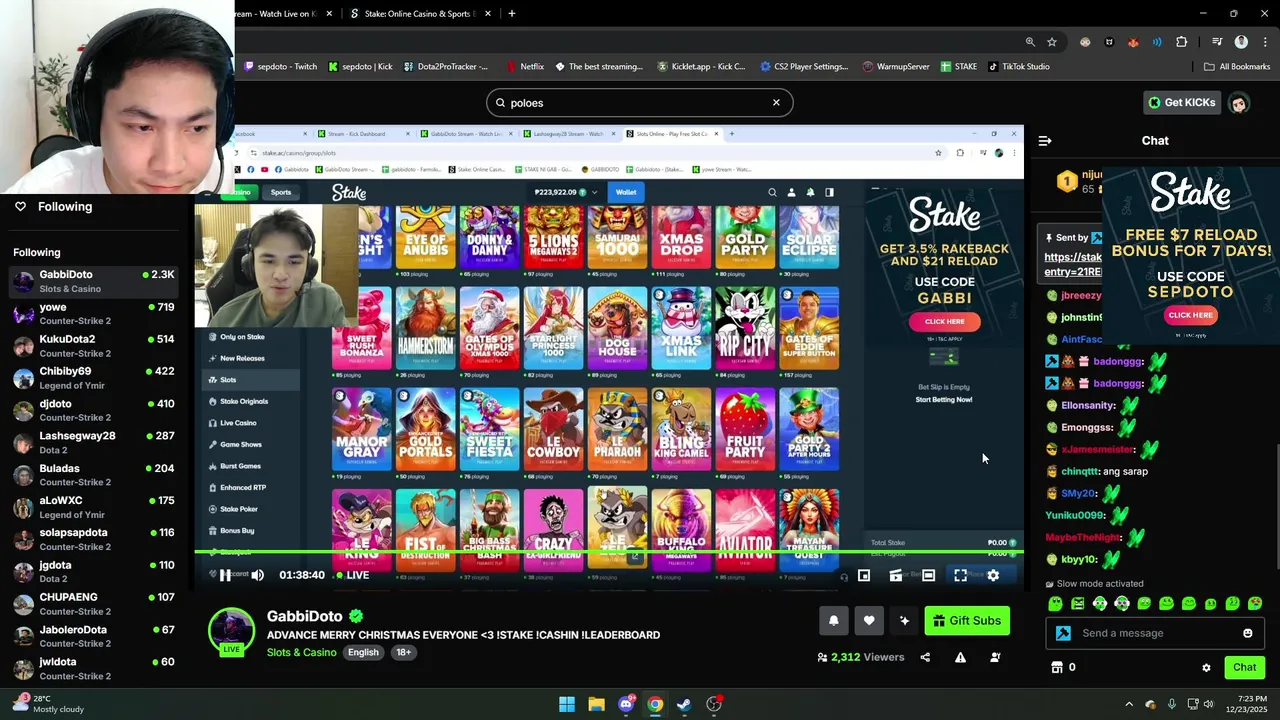Open the sepdoto - Twitch bookmark
Viewport: 1280px width, 720px height.
click(280, 67)
